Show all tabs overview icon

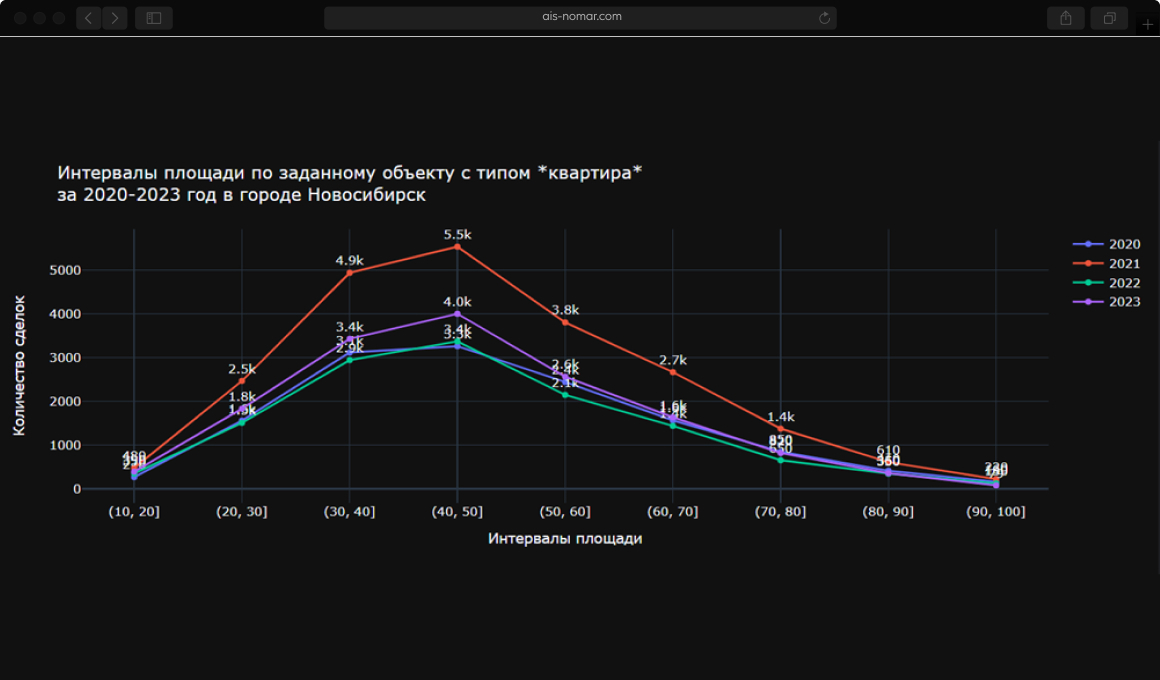(1109, 18)
